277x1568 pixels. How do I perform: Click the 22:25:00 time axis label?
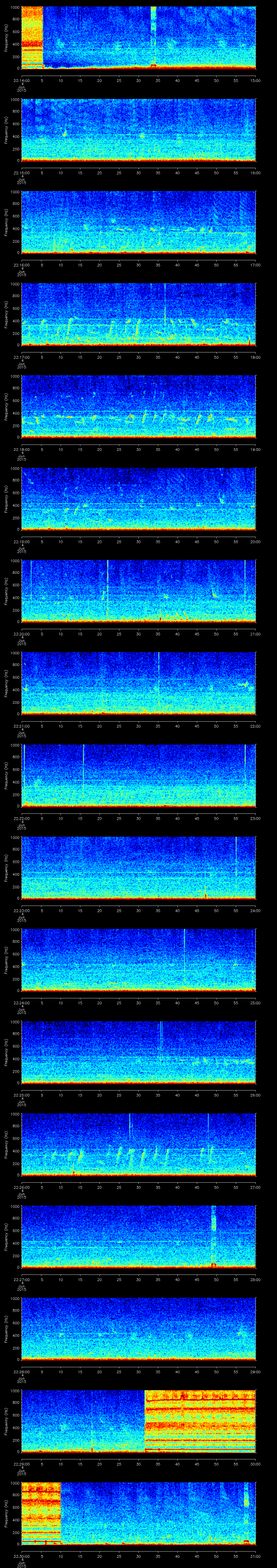click(x=21, y=1095)
